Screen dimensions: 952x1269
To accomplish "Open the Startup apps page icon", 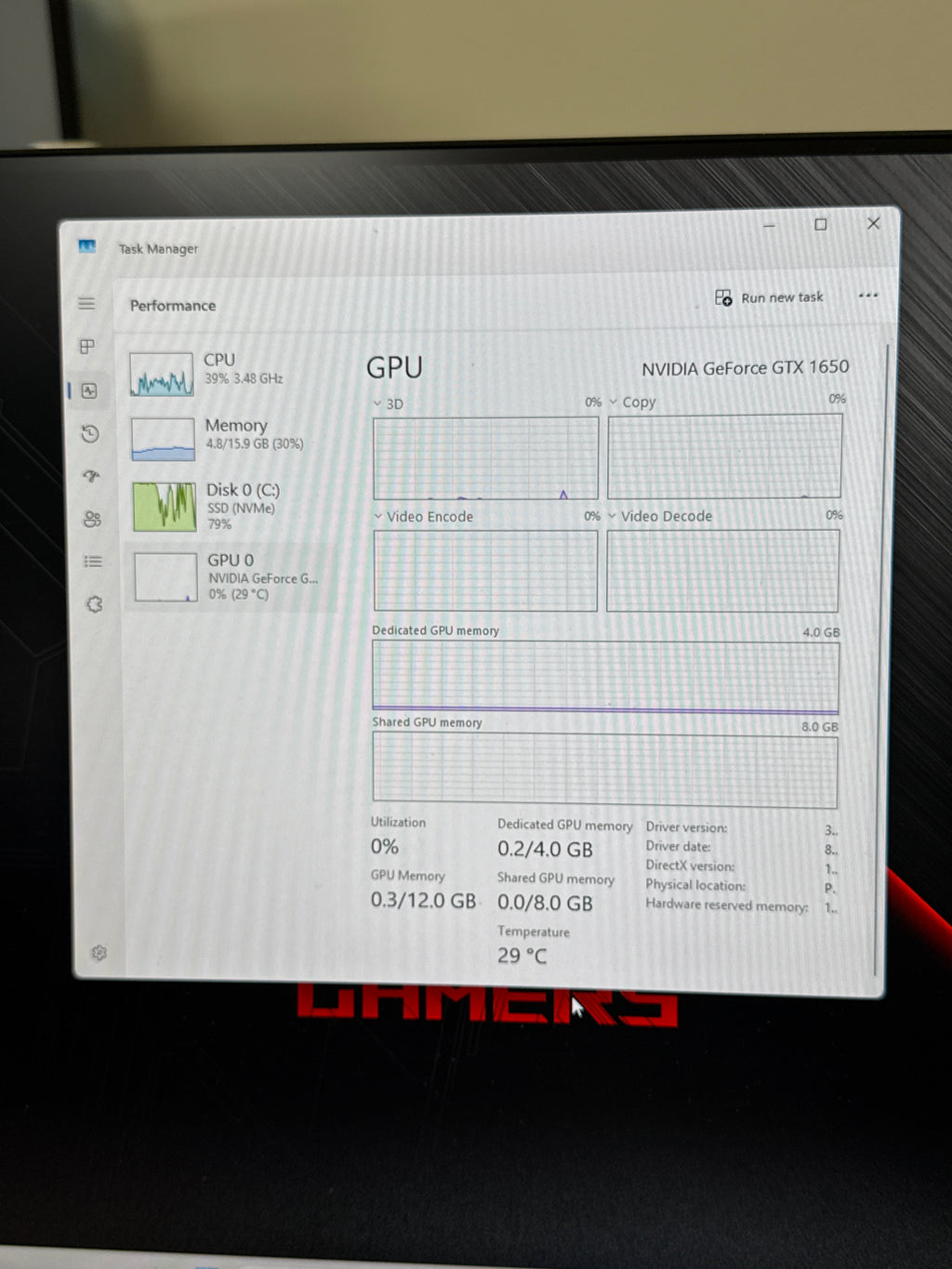I will pos(91,477).
